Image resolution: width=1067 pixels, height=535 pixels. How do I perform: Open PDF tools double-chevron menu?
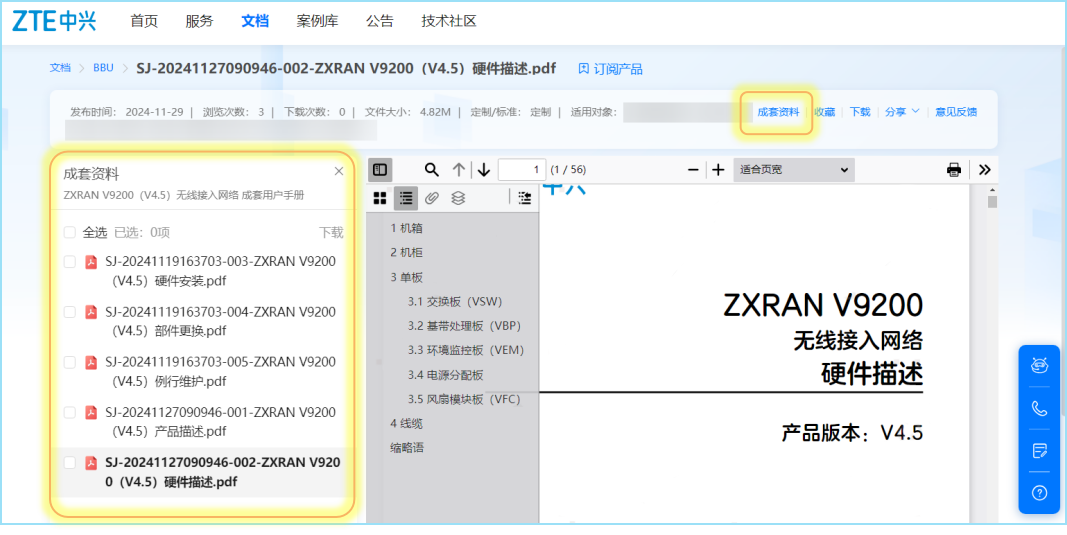[x=985, y=169]
